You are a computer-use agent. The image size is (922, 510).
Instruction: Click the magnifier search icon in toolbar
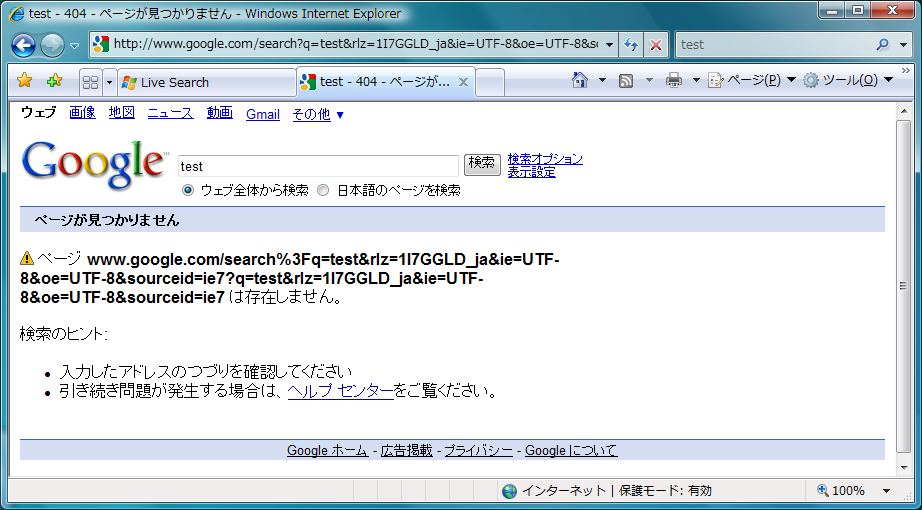point(883,44)
